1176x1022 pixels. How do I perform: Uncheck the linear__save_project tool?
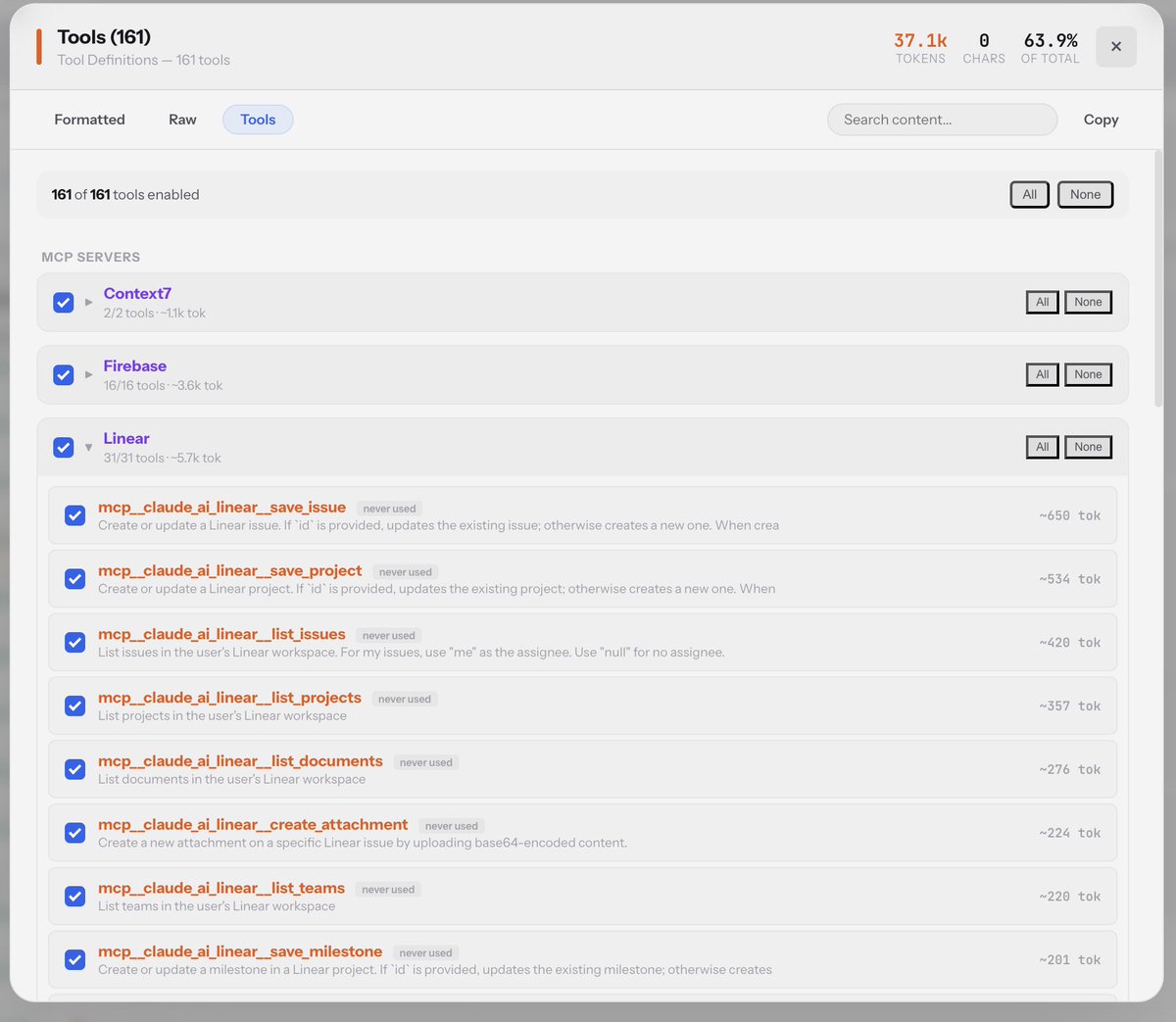tap(74, 579)
